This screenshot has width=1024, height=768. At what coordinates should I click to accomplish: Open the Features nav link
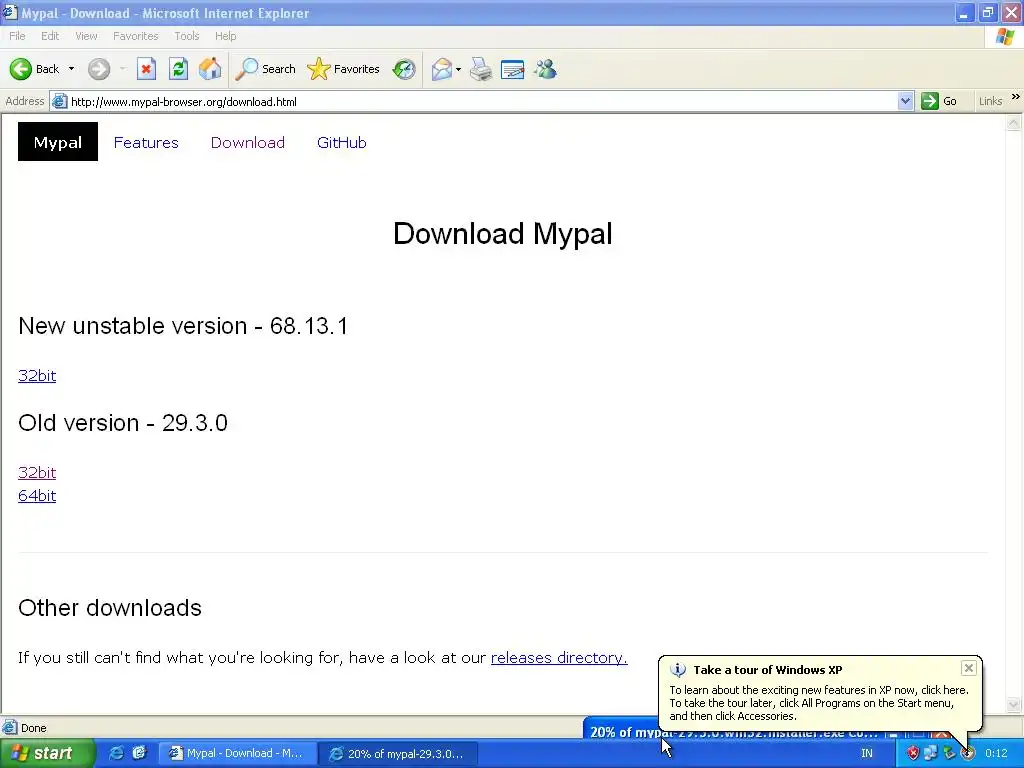146,142
